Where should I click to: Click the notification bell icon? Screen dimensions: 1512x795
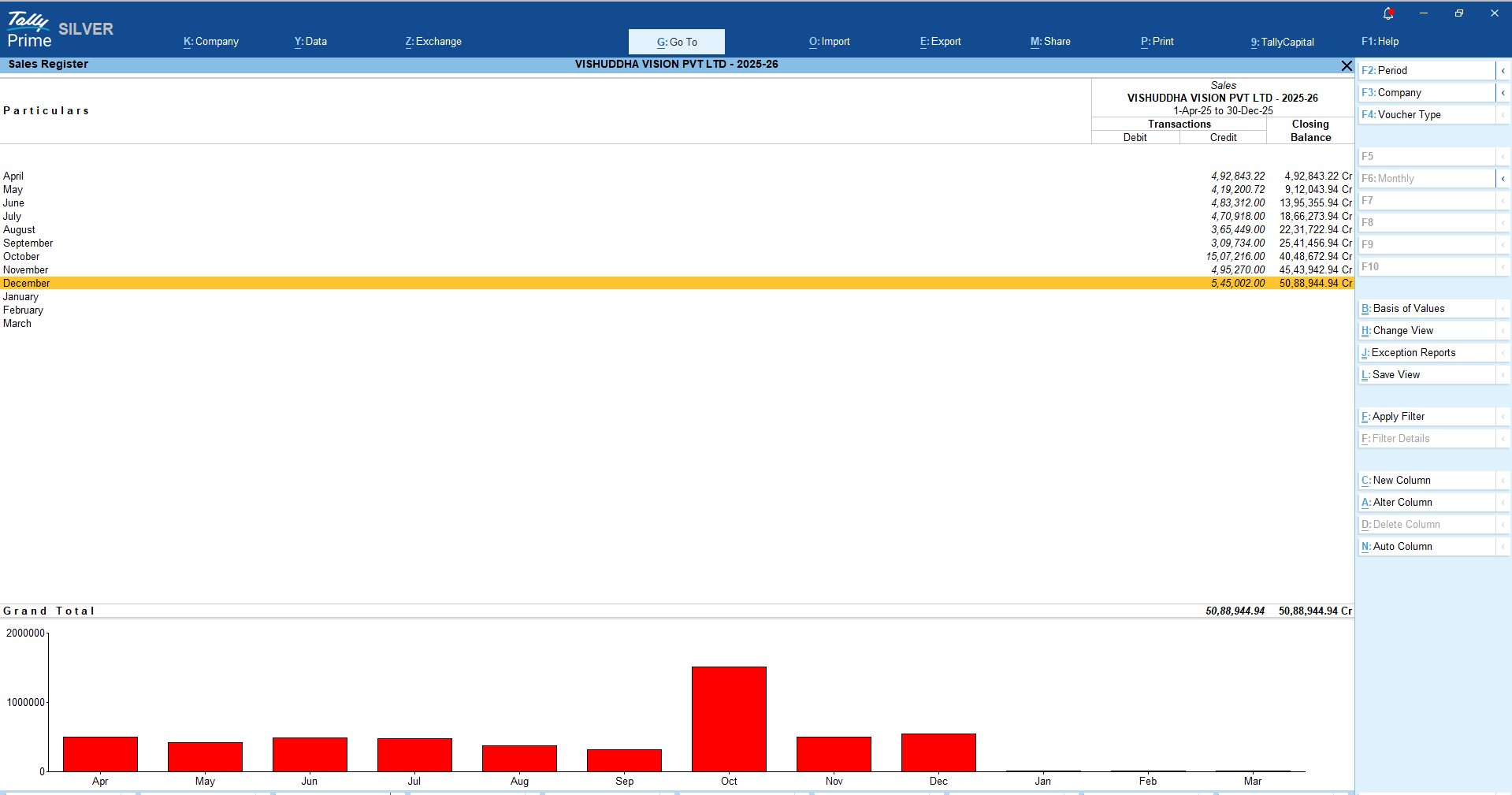(1388, 13)
